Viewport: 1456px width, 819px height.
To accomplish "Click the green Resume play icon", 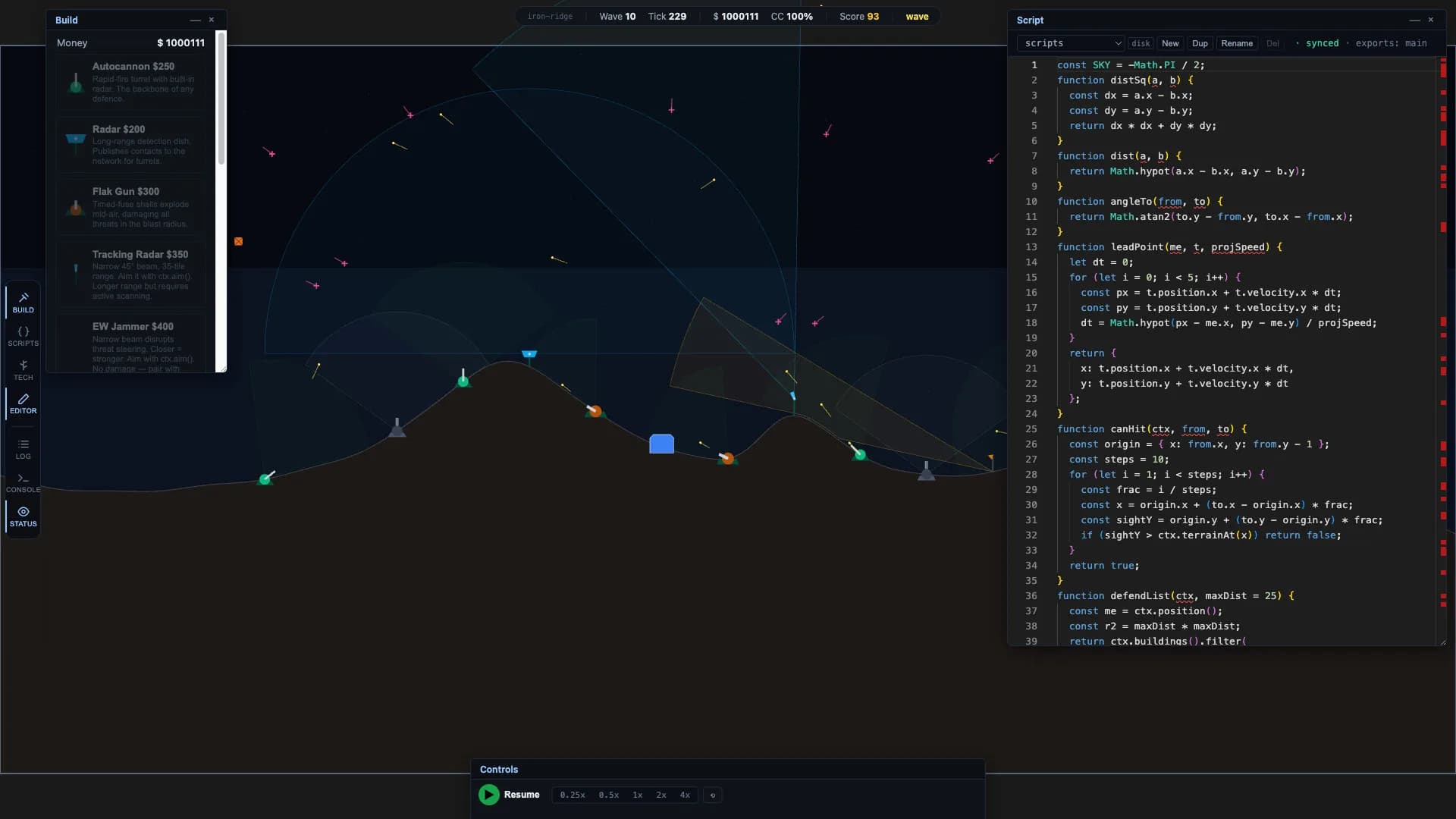I will click(x=488, y=795).
